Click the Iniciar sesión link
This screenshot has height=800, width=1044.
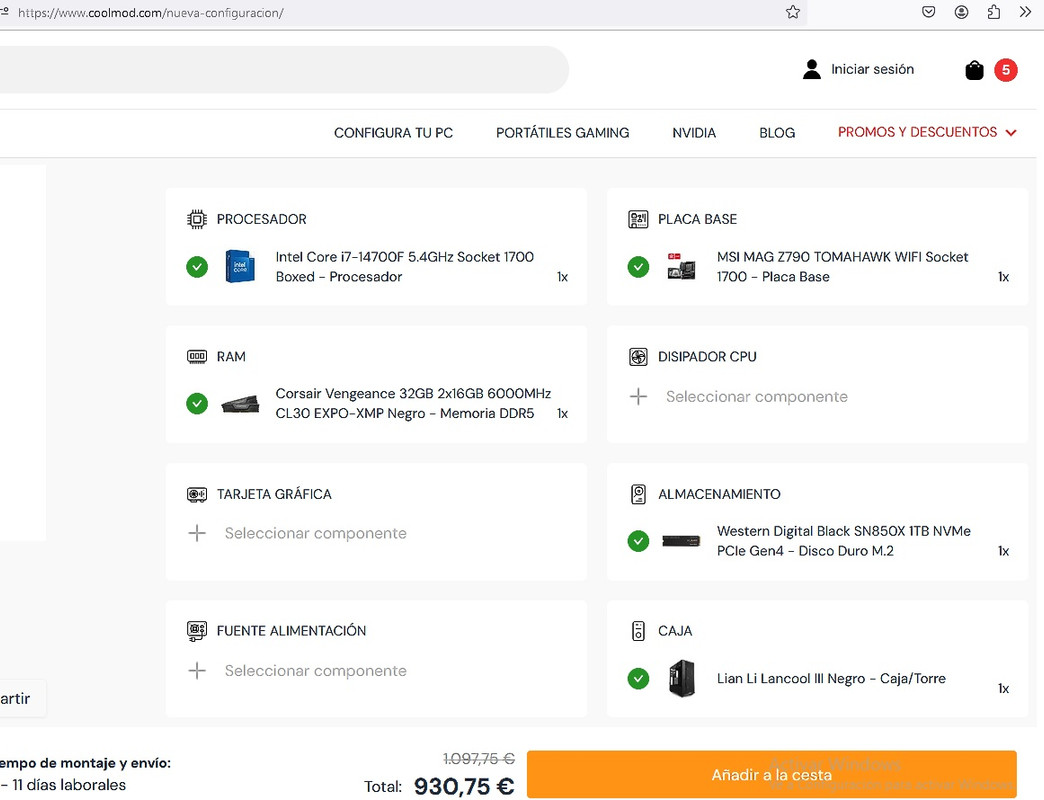(872, 69)
